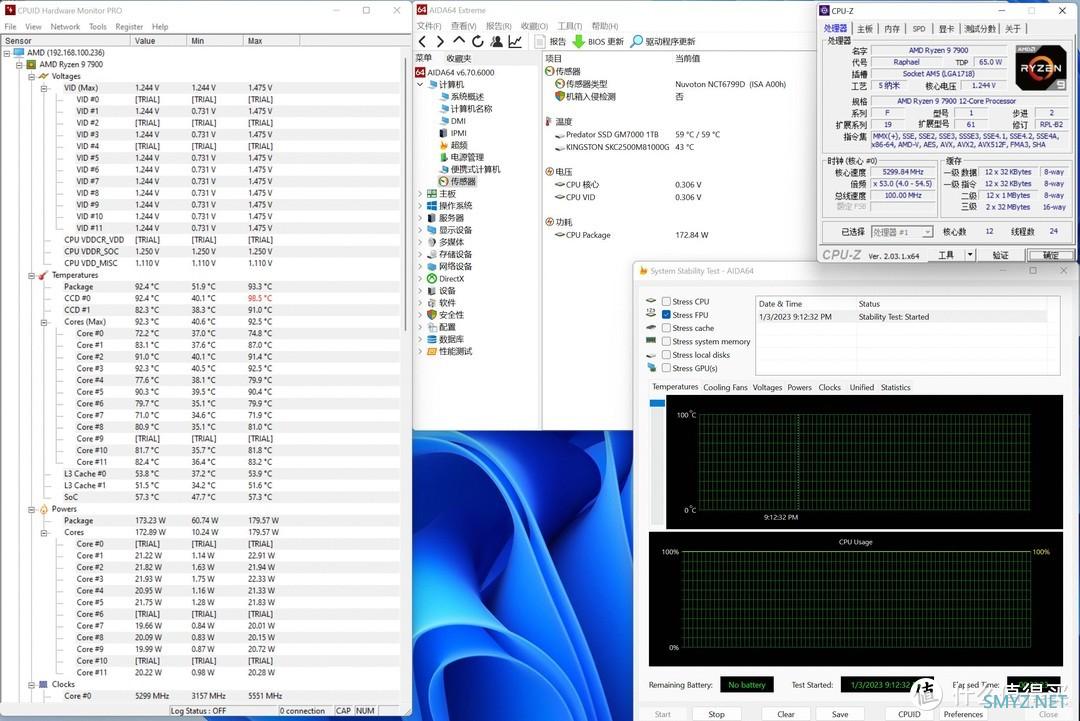1080x721 pixels.
Task: Click the BIOS 更新 toolbar button
Action: point(598,41)
